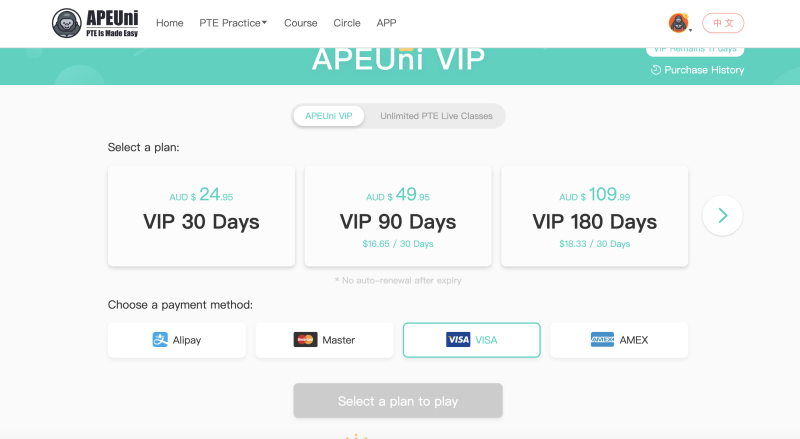Go to the Circle page
Image resolution: width=800 pixels, height=439 pixels.
[347, 23]
